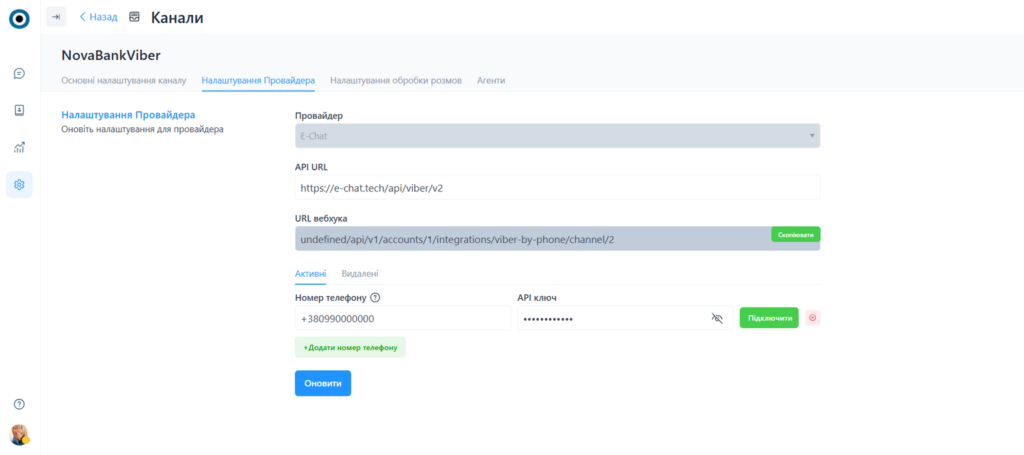Go back using the Назад link
The height and width of the screenshot is (455, 1024).
coord(99,17)
